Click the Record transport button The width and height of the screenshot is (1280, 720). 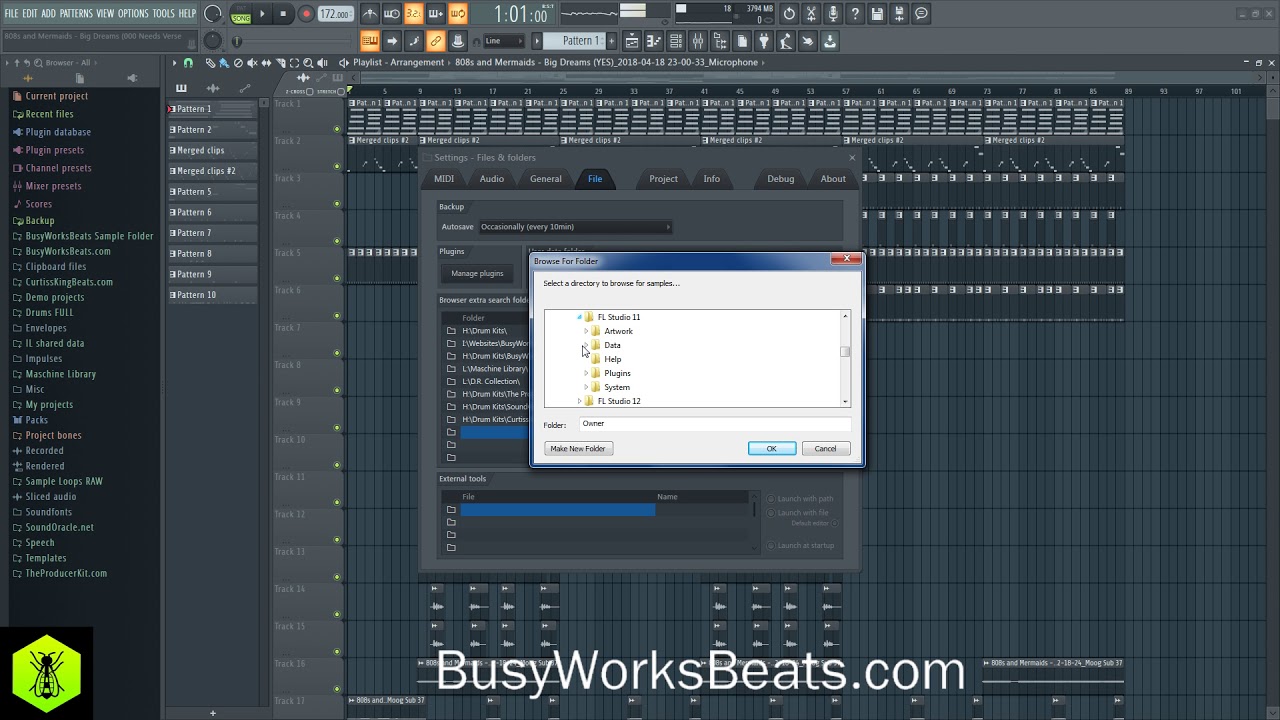pyautogui.click(x=306, y=14)
